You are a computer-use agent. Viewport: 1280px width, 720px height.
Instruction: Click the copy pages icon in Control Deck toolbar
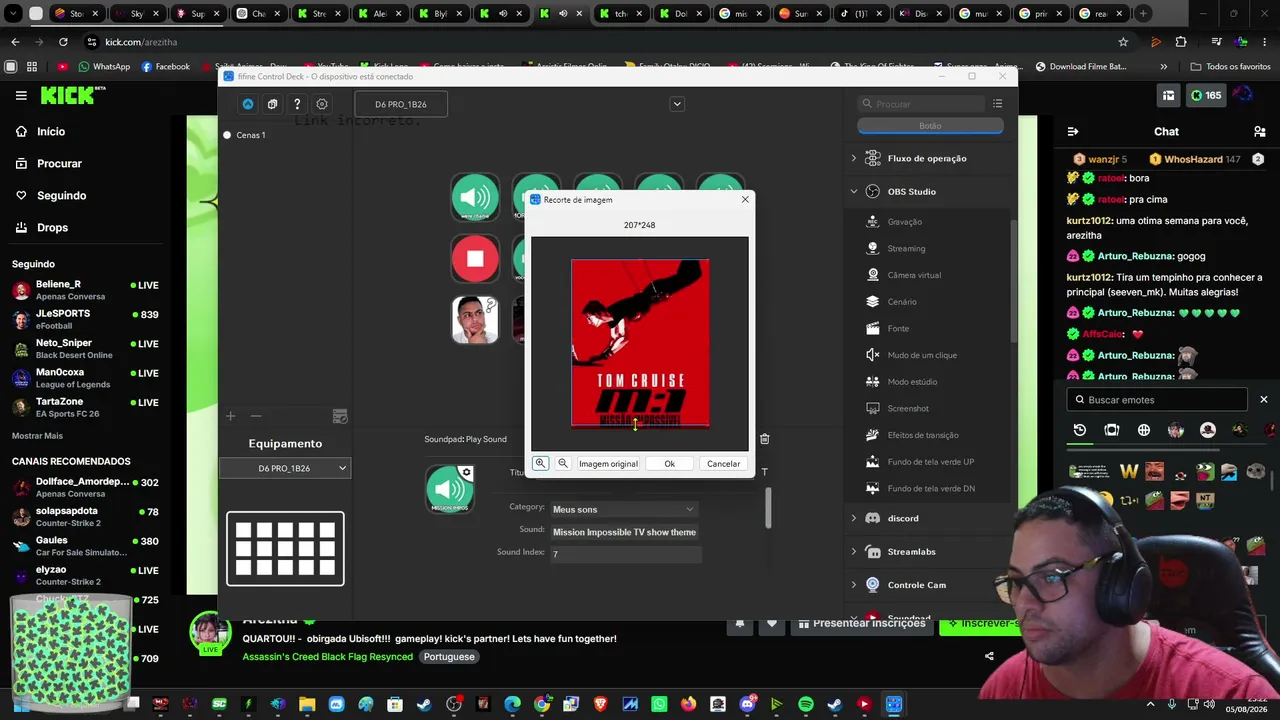click(272, 104)
